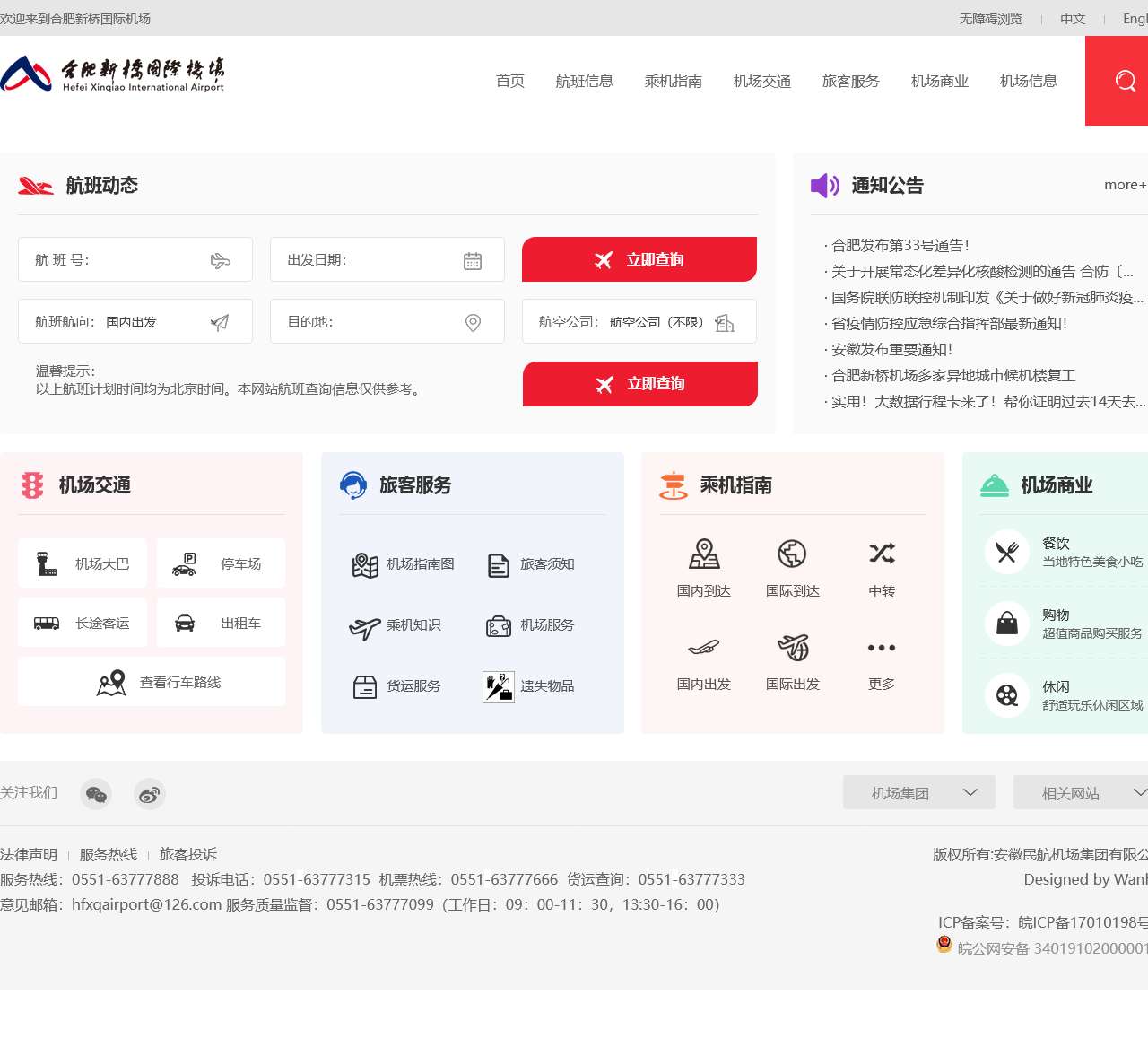The height and width of the screenshot is (1047, 1148).
Task: Click the 通知公告 speaker icon
Action: pyautogui.click(x=825, y=186)
